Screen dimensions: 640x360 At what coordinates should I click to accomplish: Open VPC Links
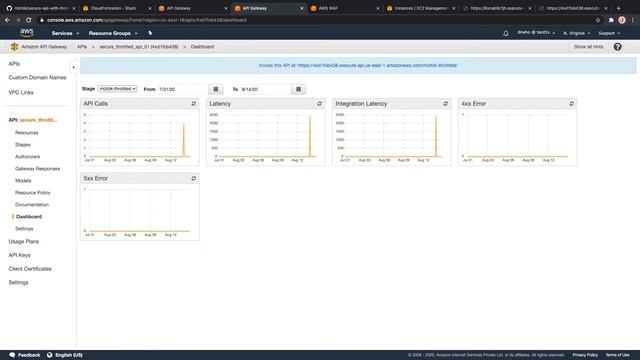tap(21, 93)
